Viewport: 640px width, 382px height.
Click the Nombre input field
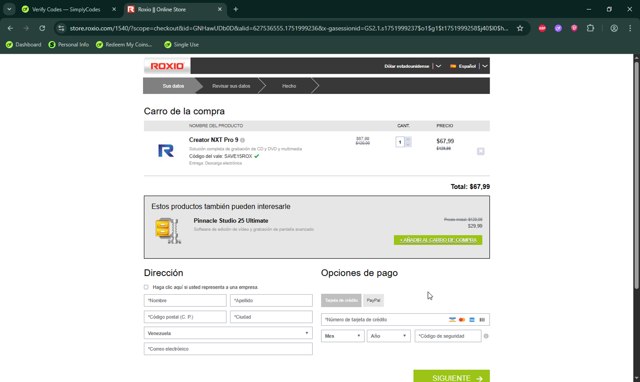(x=185, y=300)
